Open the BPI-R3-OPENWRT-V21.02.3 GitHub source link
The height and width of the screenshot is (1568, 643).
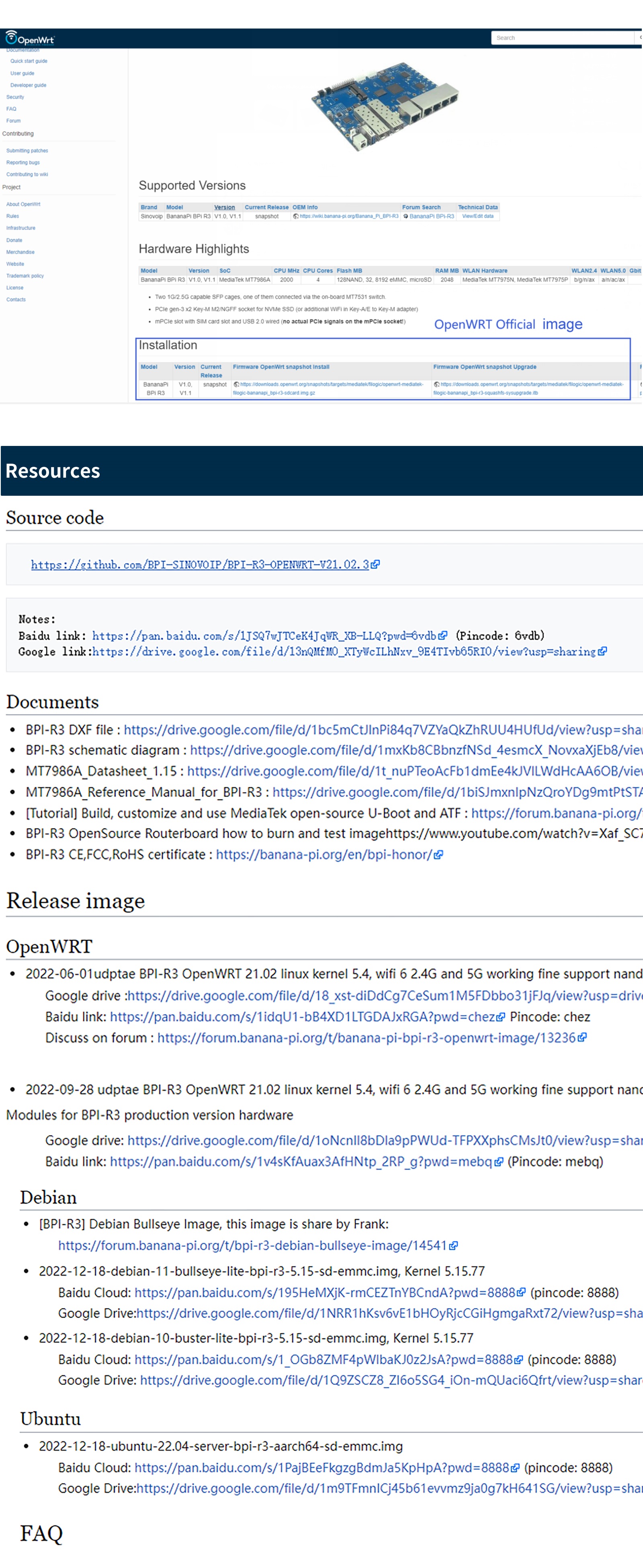pyautogui.click(x=200, y=564)
